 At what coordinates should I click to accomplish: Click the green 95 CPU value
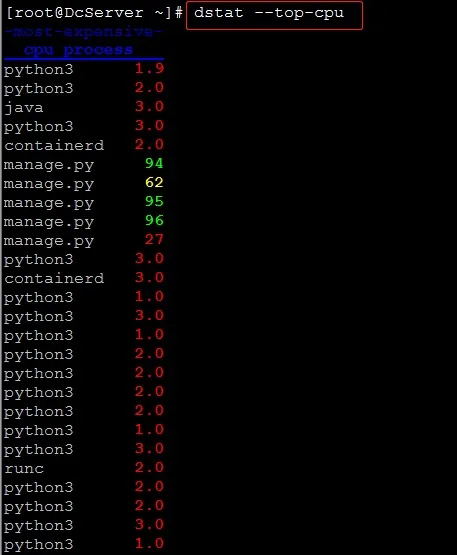tap(154, 202)
